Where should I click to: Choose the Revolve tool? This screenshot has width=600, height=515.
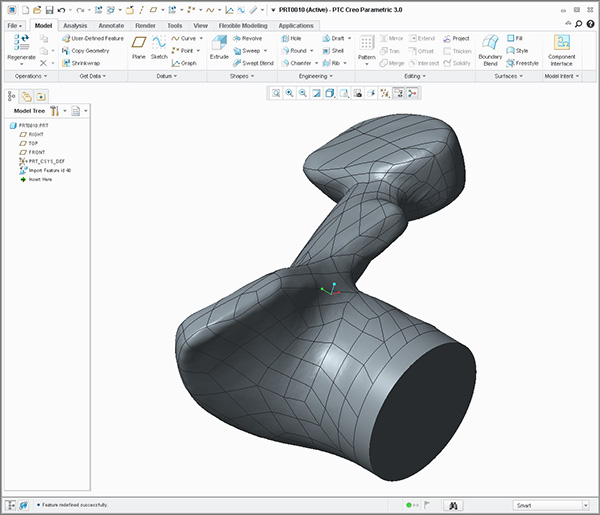[x=248, y=38]
